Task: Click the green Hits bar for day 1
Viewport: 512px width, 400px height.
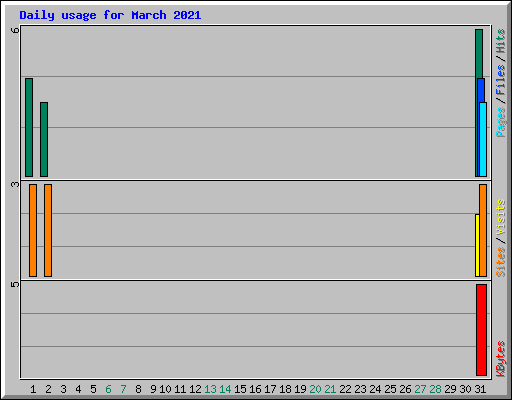Action: click(x=29, y=127)
